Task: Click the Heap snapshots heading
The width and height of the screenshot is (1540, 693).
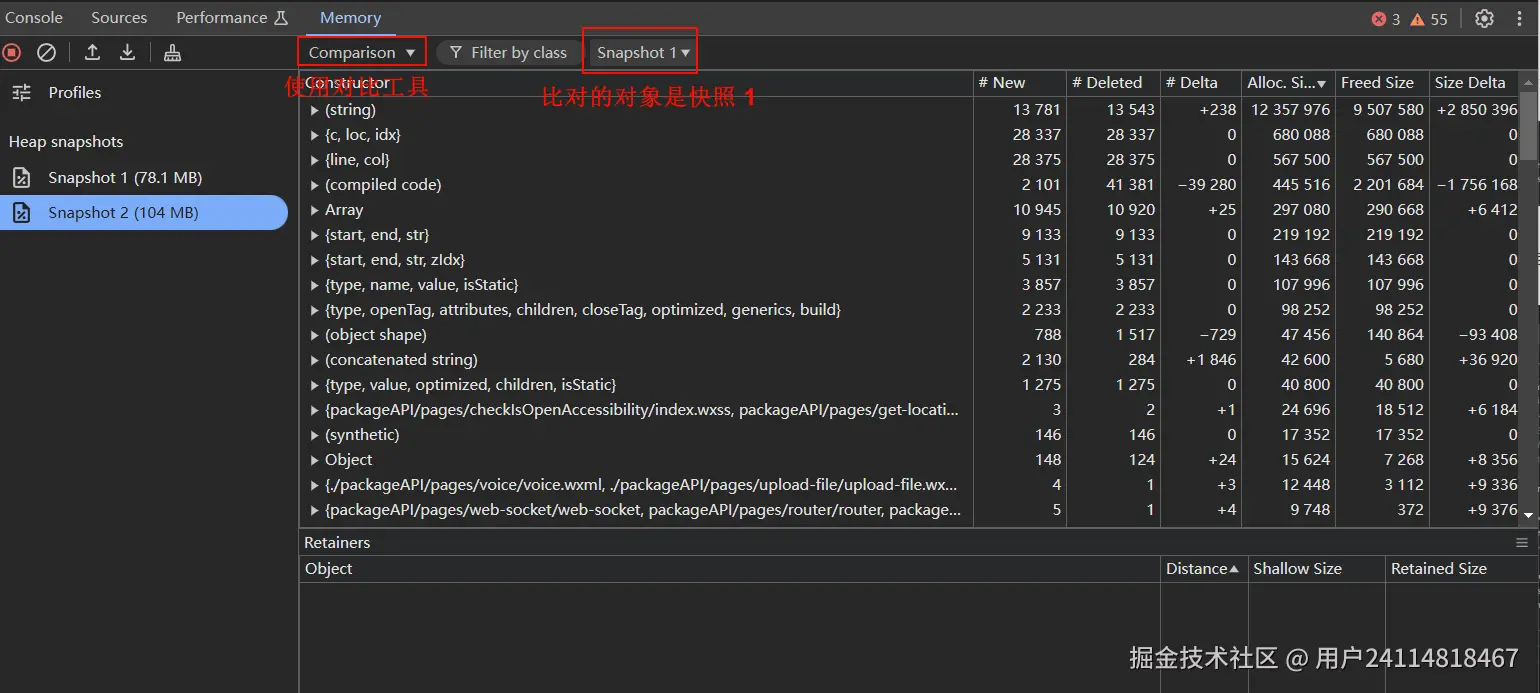Action: [66, 142]
